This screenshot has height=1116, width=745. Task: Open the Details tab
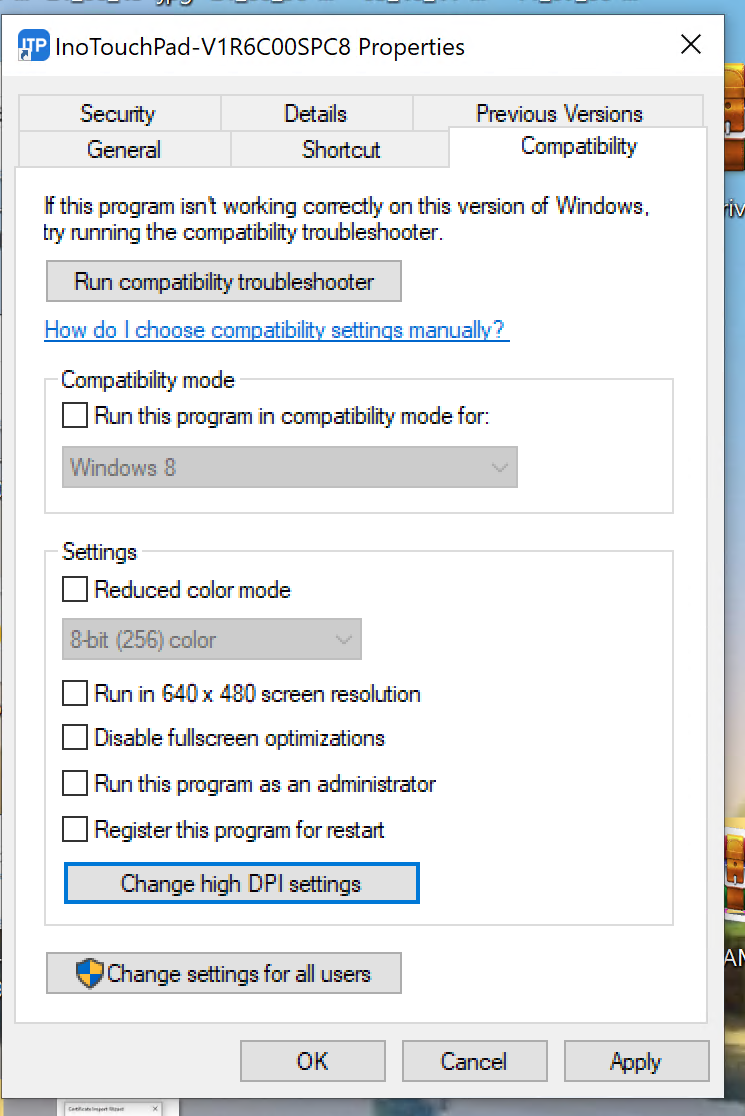pos(315,114)
